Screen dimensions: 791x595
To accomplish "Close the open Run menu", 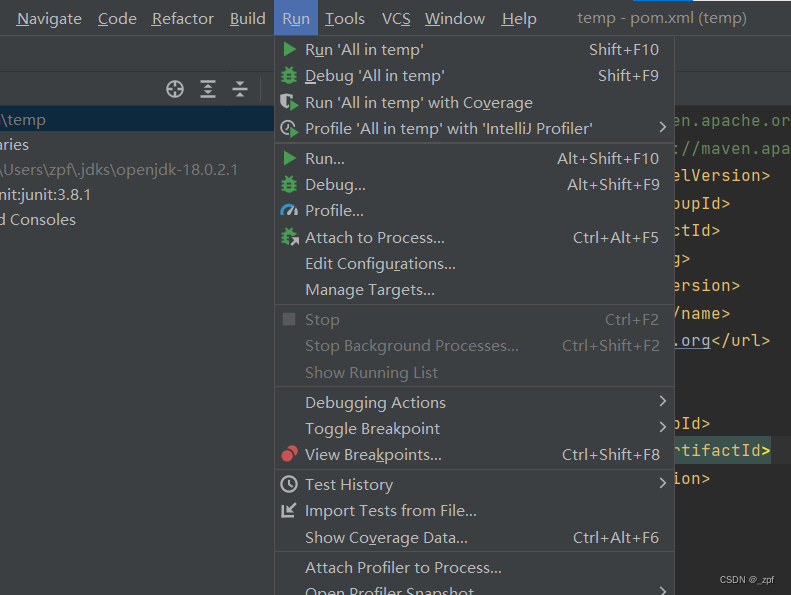I will pyautogui.click(x=296, y=18).
